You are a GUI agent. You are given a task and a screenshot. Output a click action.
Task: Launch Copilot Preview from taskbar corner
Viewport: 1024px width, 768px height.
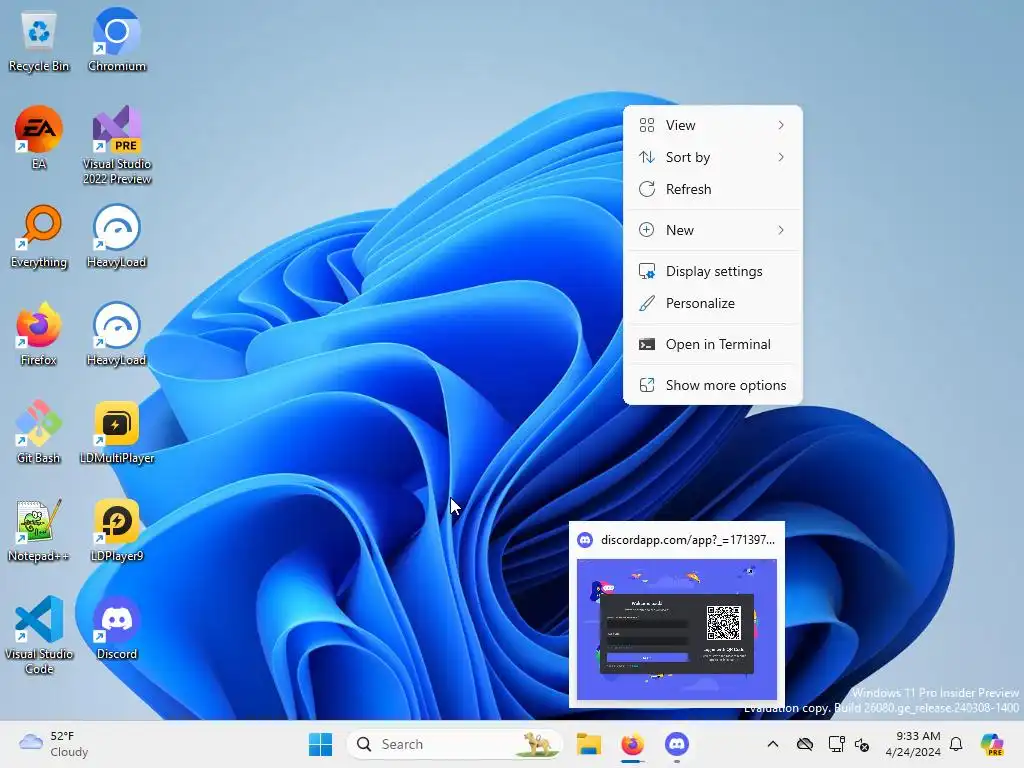click(992, 744)
